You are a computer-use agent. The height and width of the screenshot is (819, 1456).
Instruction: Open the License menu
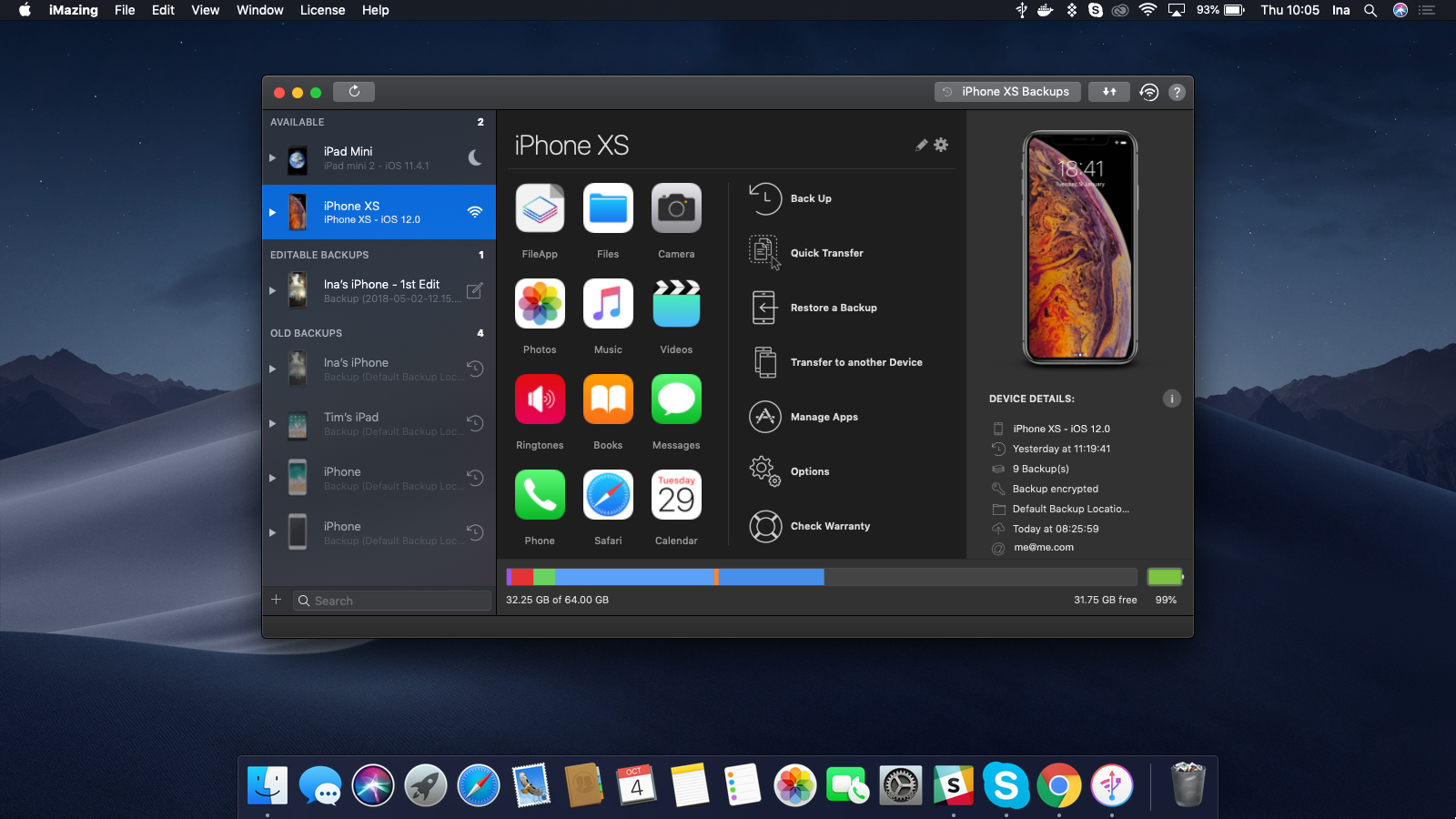[322, 10]
